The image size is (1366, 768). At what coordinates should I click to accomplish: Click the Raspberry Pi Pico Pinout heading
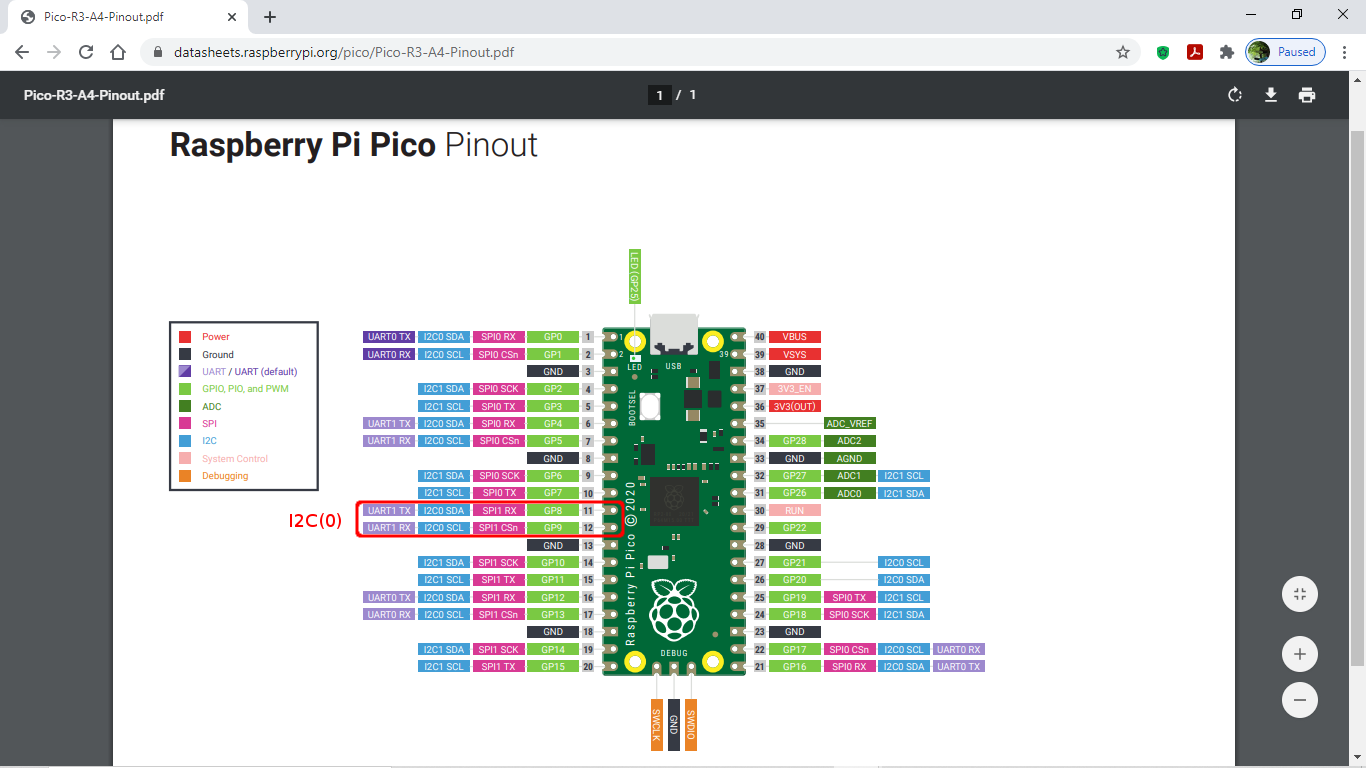pyautogui.click(x=354, y=145)
